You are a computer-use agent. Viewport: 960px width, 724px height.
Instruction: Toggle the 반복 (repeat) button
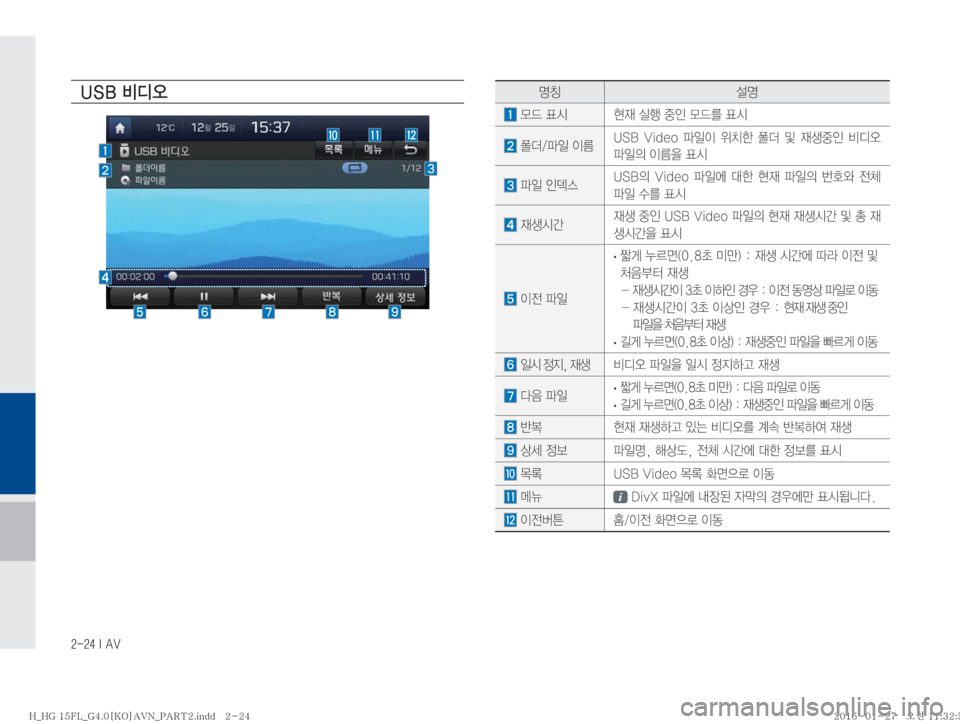pyautogui.click(x=332, y=297)
